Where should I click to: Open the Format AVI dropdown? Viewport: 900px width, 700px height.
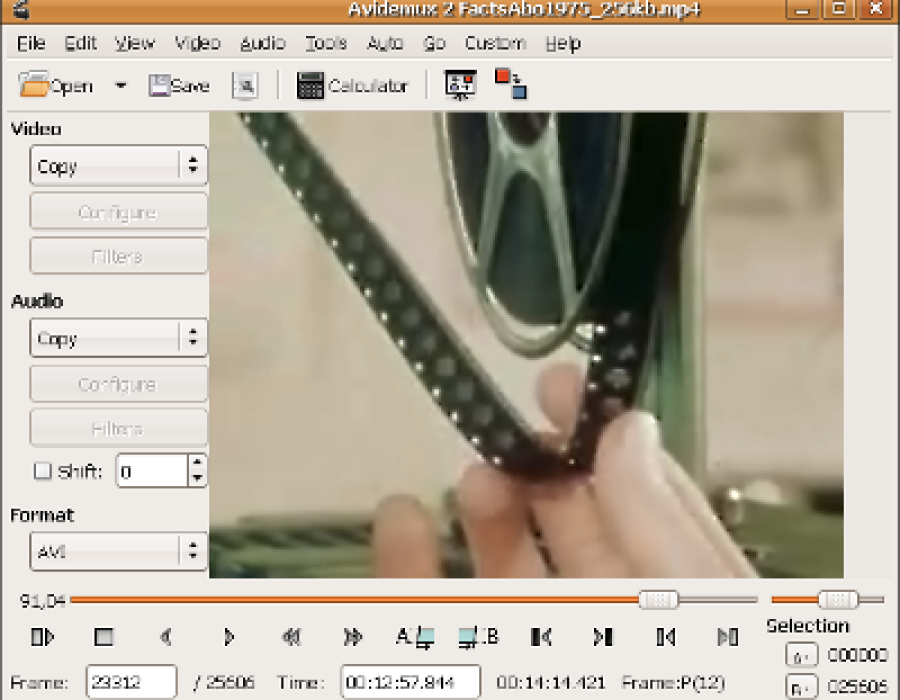pyautogui.click(x=118, y=551)
